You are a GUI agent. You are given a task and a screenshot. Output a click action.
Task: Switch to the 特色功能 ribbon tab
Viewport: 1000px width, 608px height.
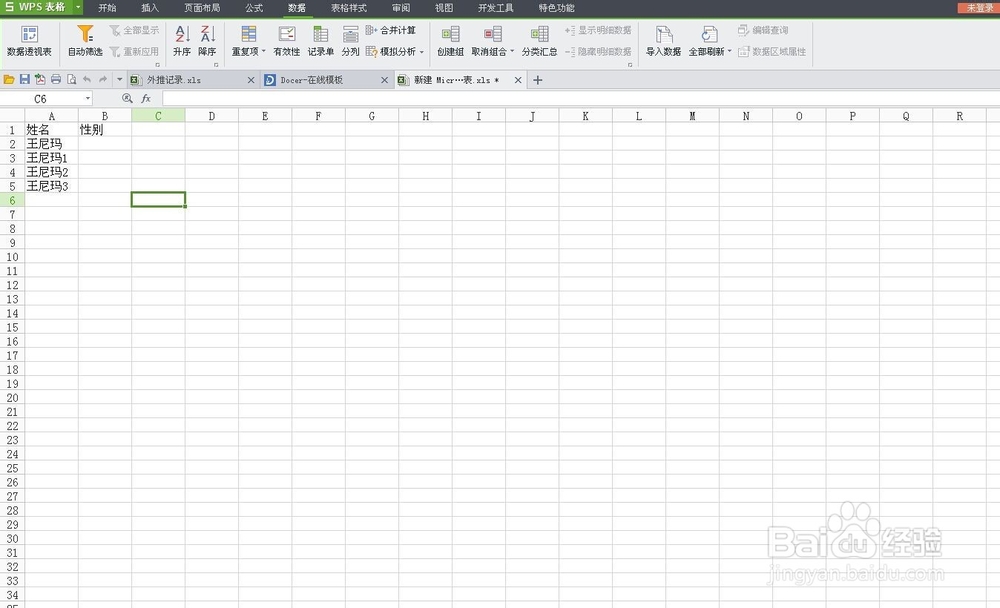coord(556,8)
